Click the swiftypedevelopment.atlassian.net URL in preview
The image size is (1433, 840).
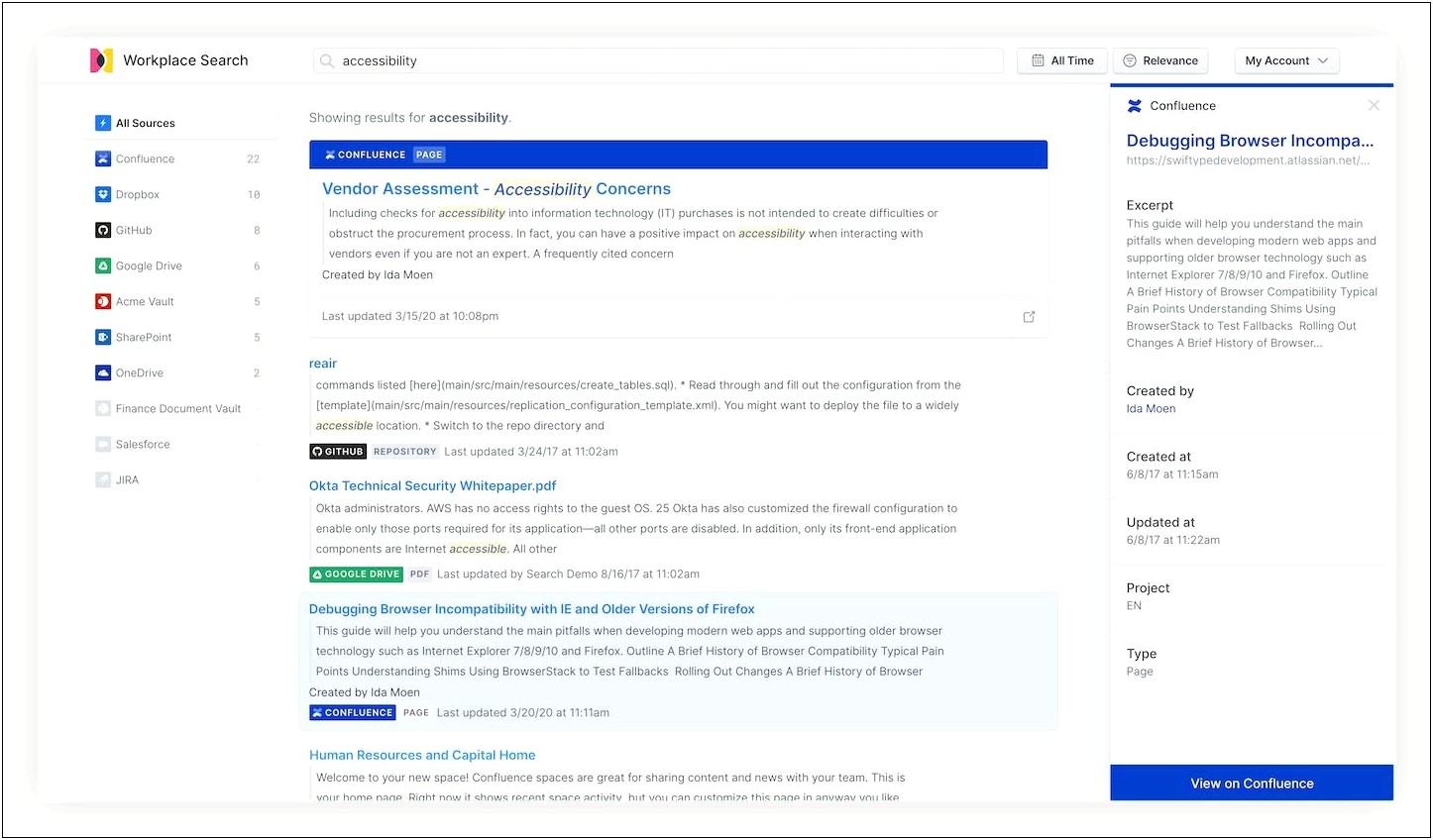[1248, 160]
